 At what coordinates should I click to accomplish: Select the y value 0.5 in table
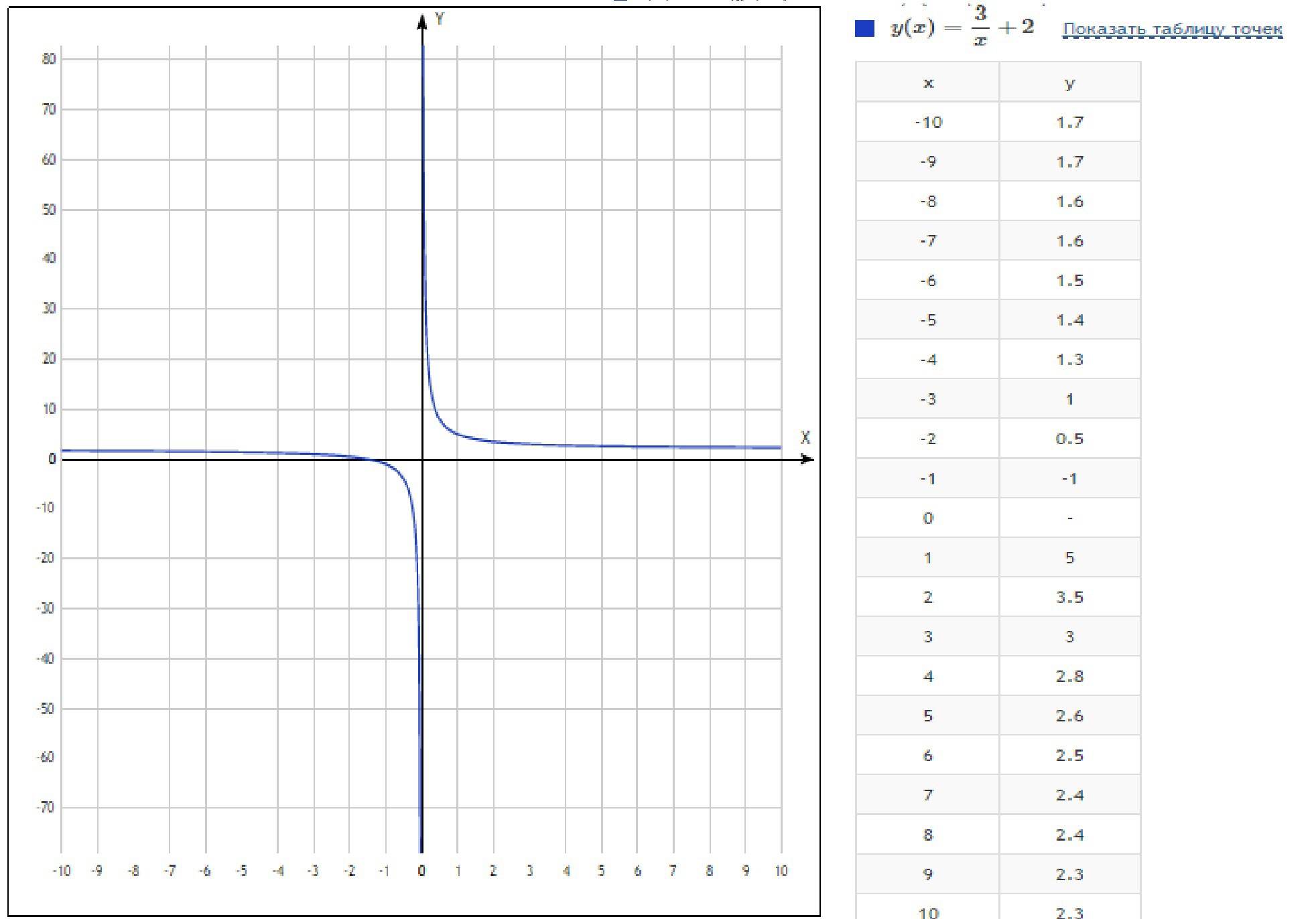coord(1069,439)
